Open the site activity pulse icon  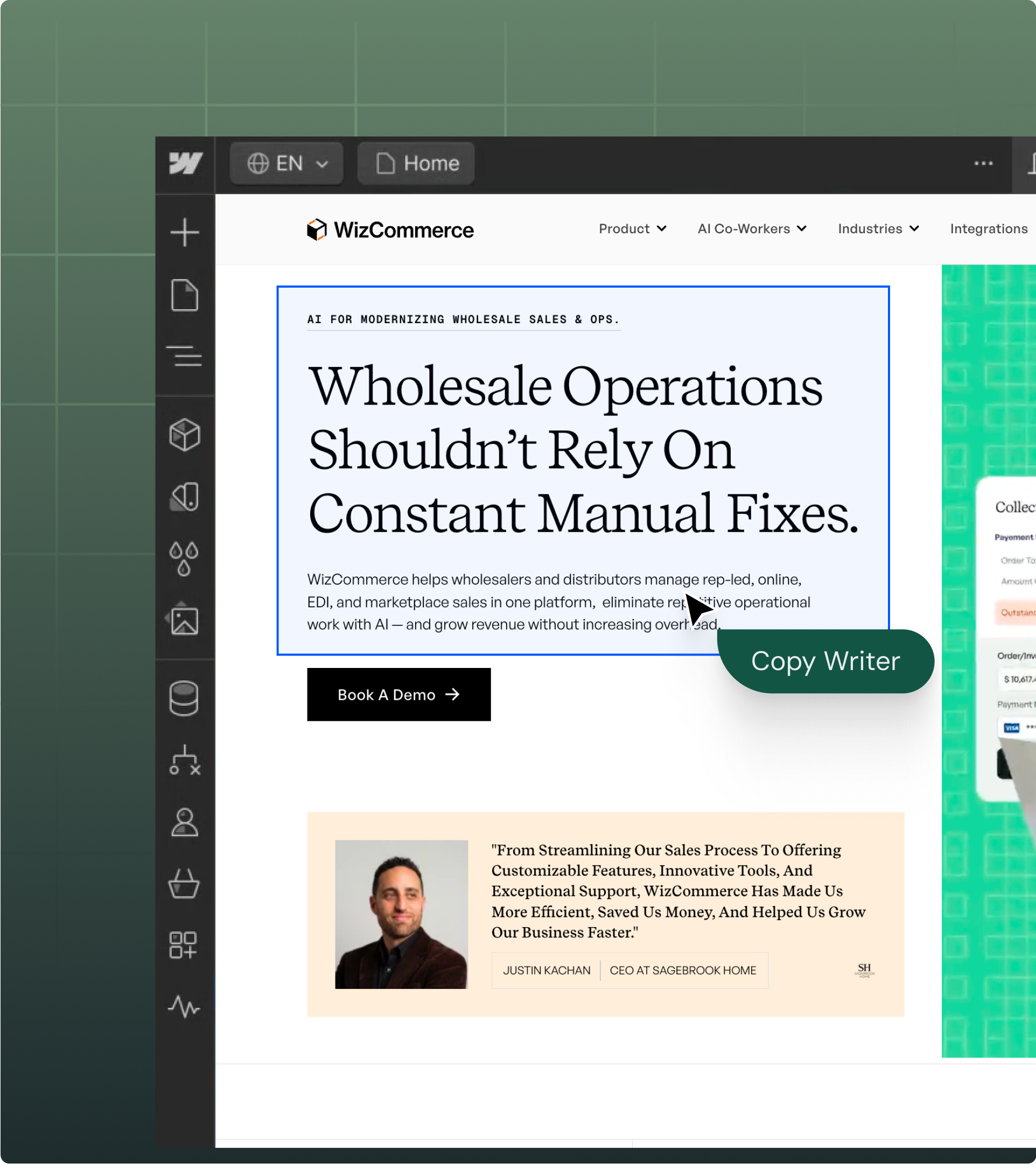tap(184, 1006)
